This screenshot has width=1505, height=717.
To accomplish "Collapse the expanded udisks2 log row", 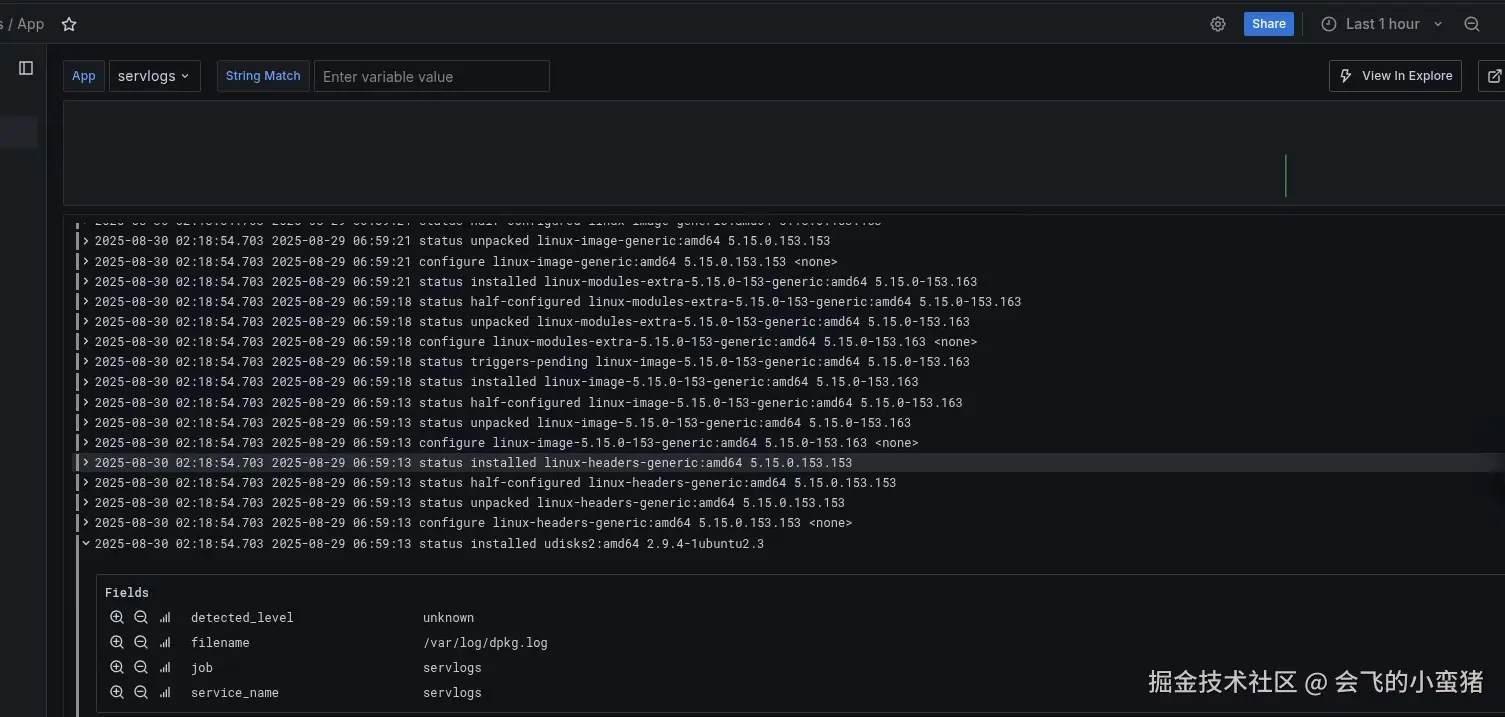I will pos(86,544).
